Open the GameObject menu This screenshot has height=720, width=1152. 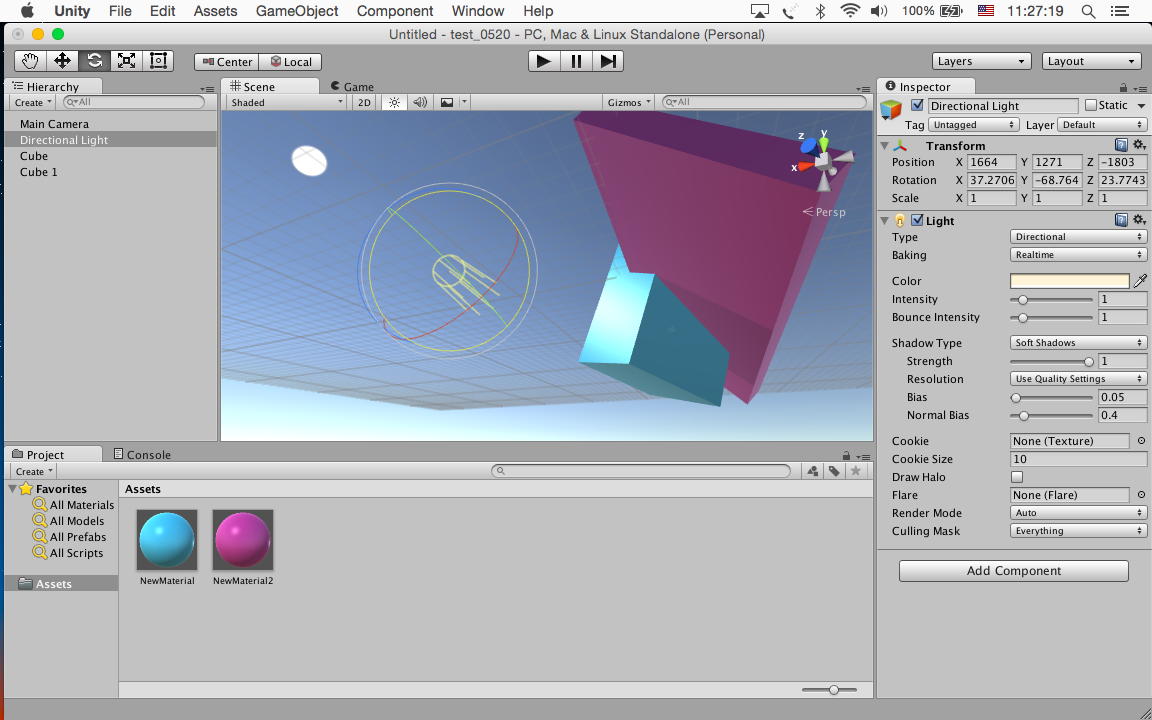point(297,11)
